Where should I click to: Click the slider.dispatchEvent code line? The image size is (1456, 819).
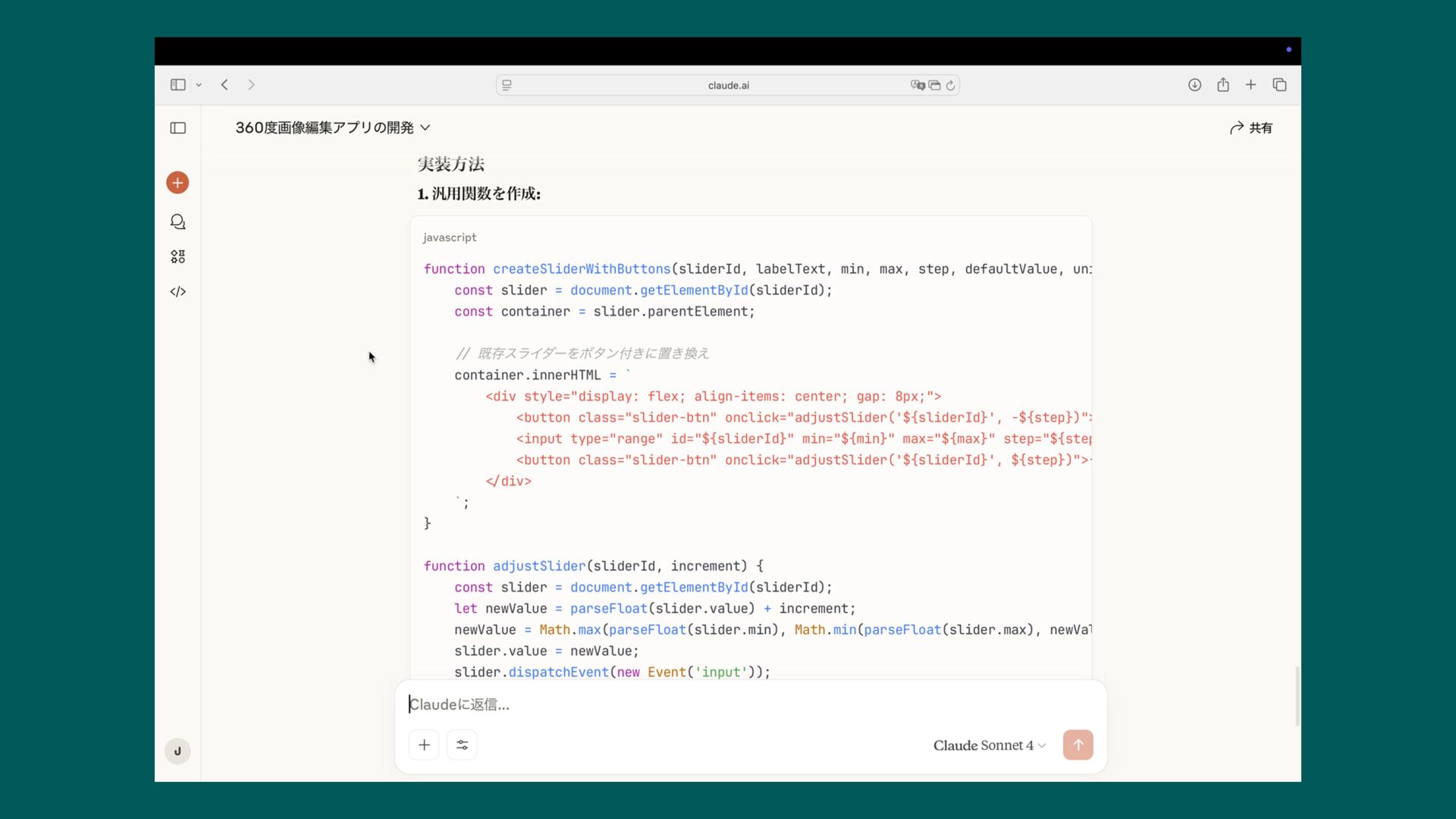pos(612,673)
